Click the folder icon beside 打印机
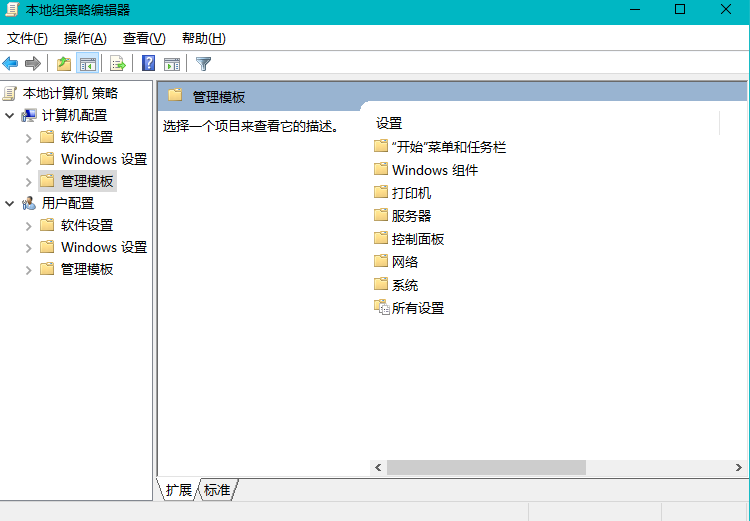Viewport: 750px width, 521px height. (381, 192)
